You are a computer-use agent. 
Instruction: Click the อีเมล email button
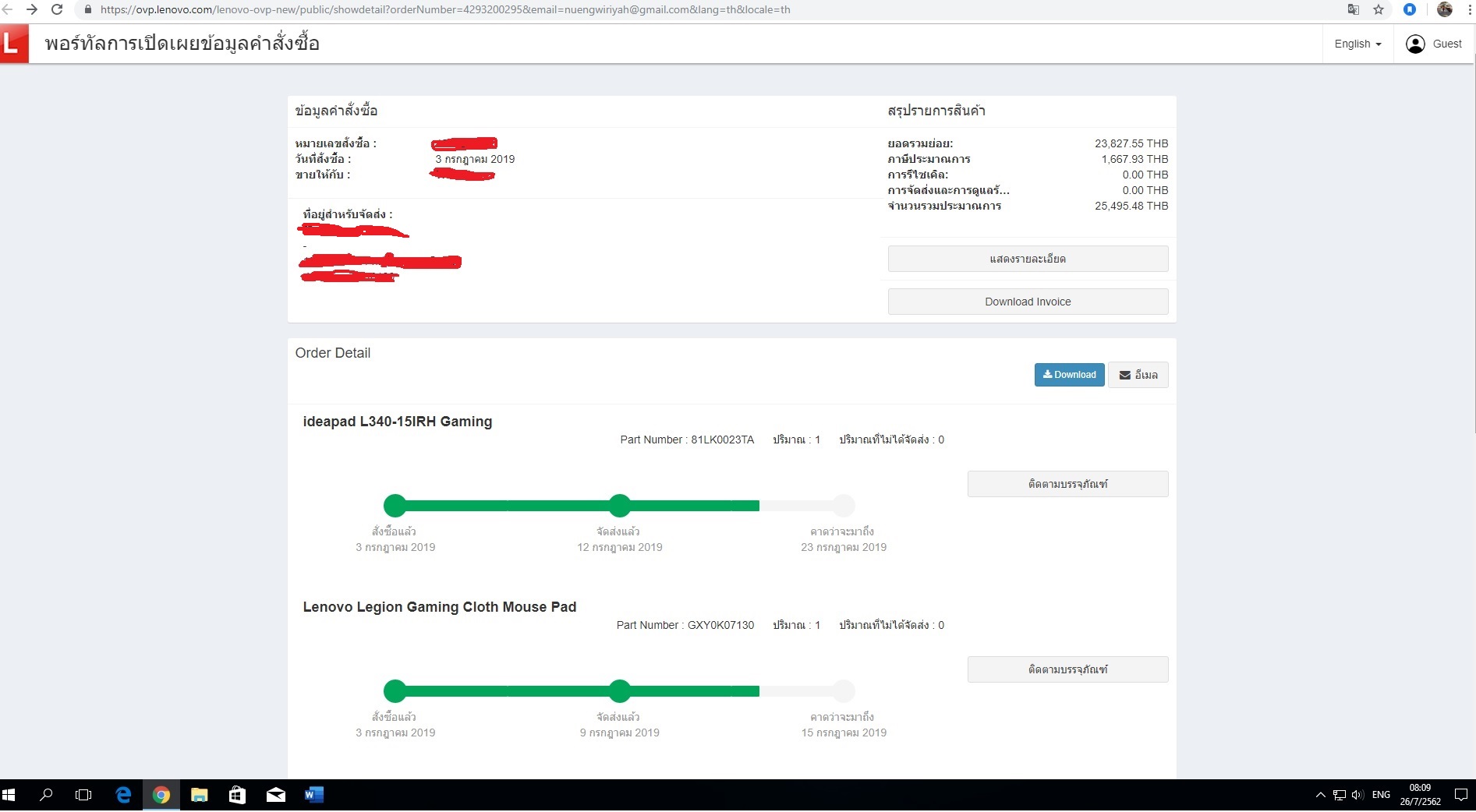point(1138,375)
